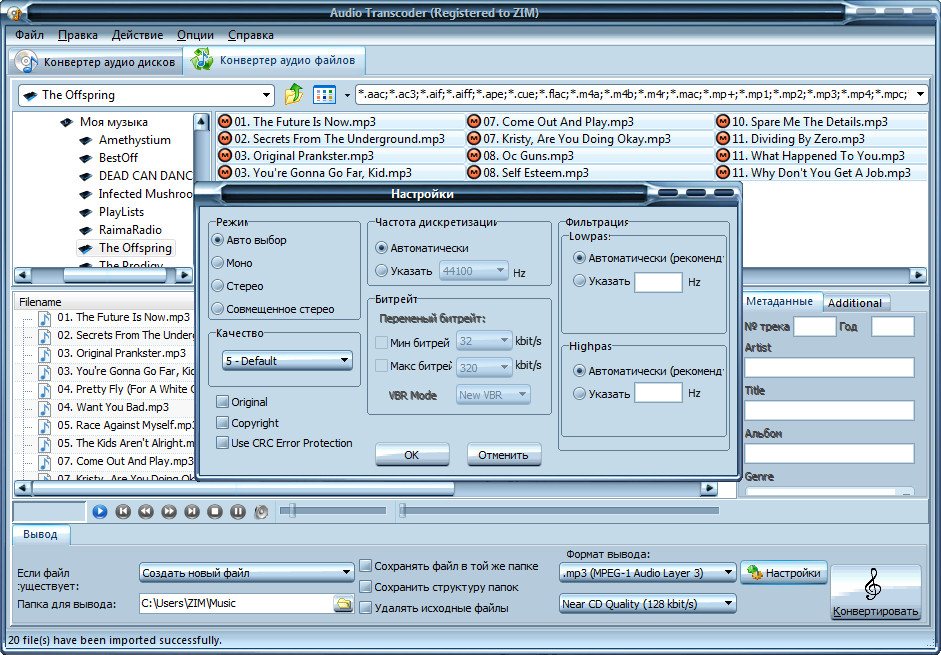This screenshot has height=655, width=941.
Task: Open the Near CD Quality dropdown
Action: [x=647, y=603]
